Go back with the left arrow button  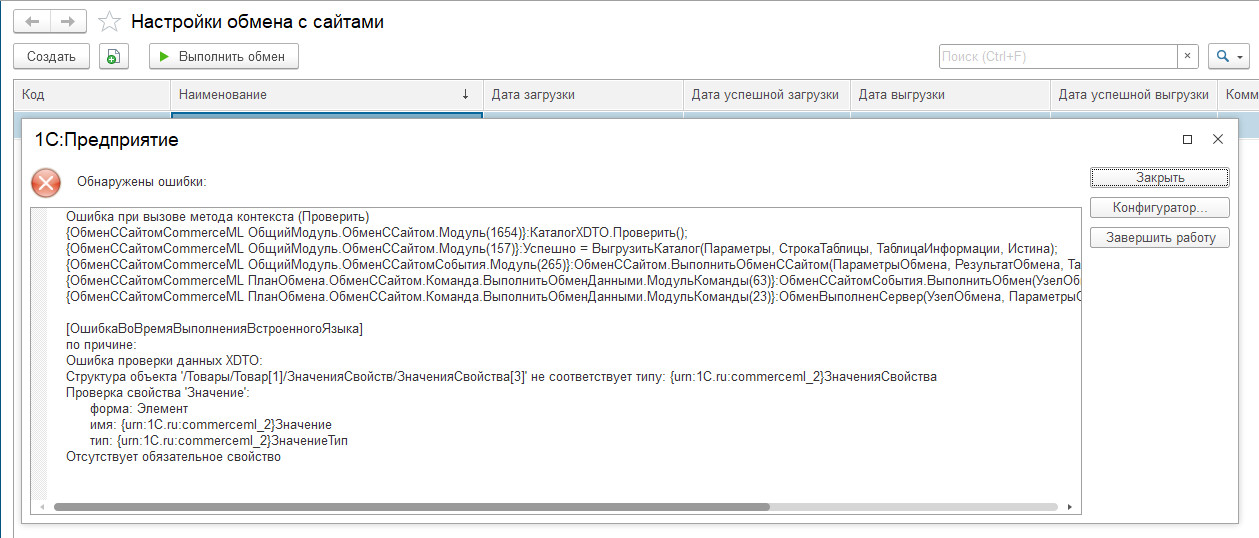[x=33, y=21]
